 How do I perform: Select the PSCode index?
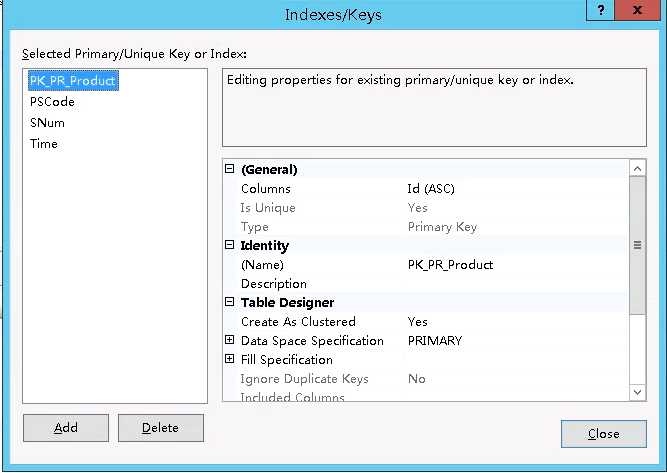52,102
